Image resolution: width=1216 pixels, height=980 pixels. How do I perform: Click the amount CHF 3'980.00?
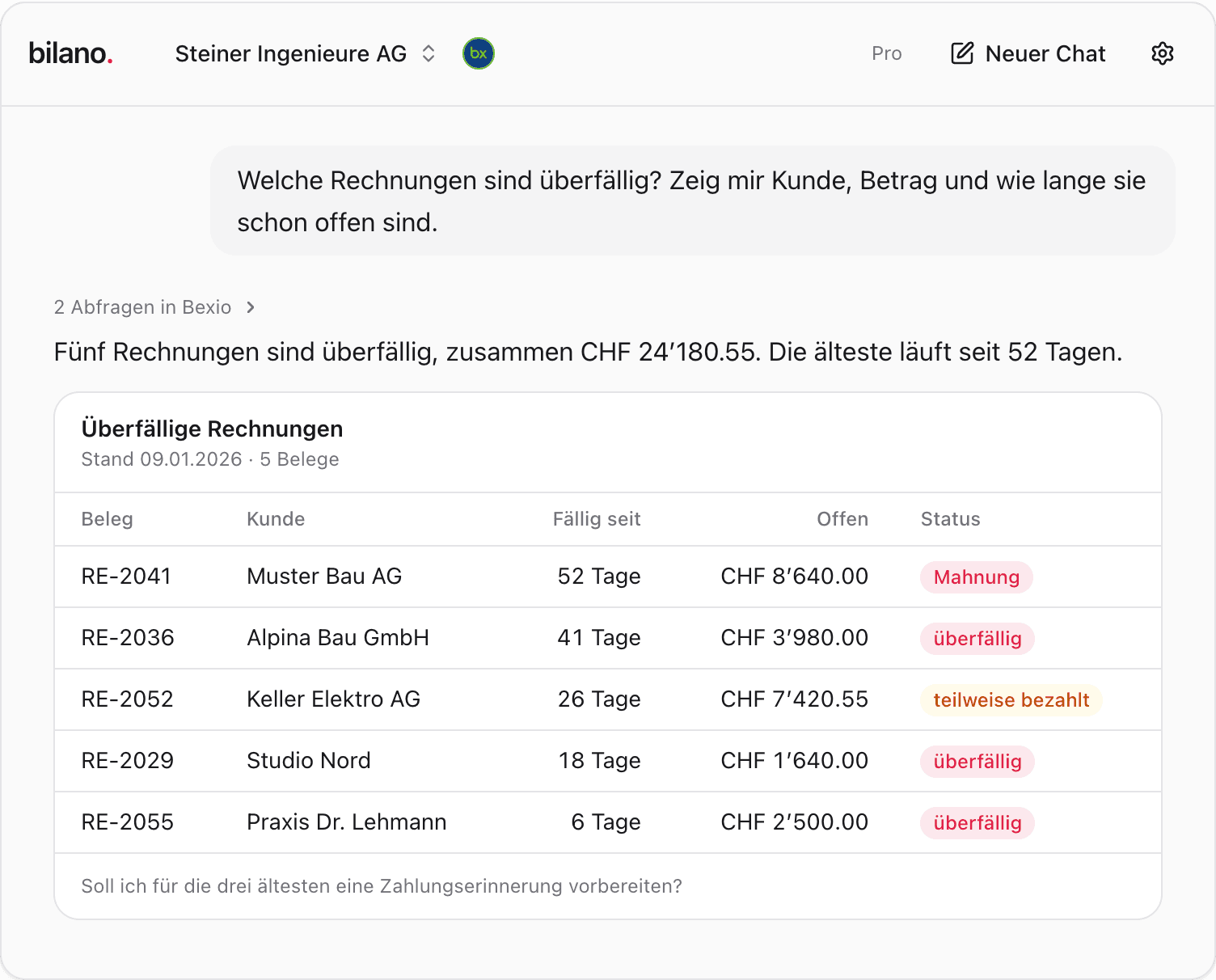point(795,638)
